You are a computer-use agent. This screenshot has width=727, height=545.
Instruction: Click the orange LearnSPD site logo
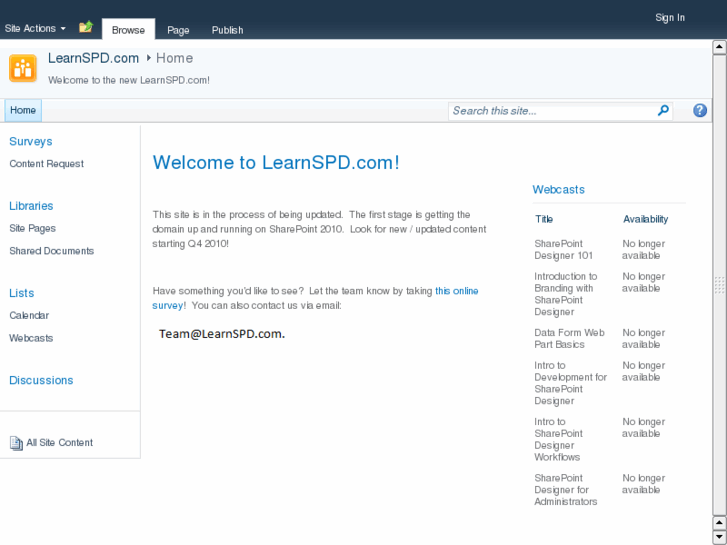click(x=23, y=69)
